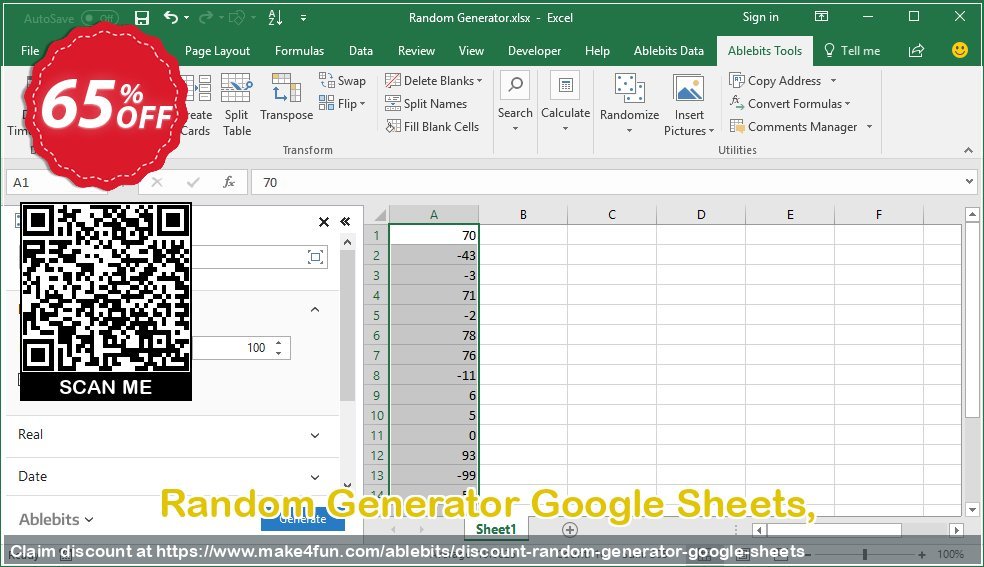Open the Calculate tool

pyautogui.click(x=565, y=102)
